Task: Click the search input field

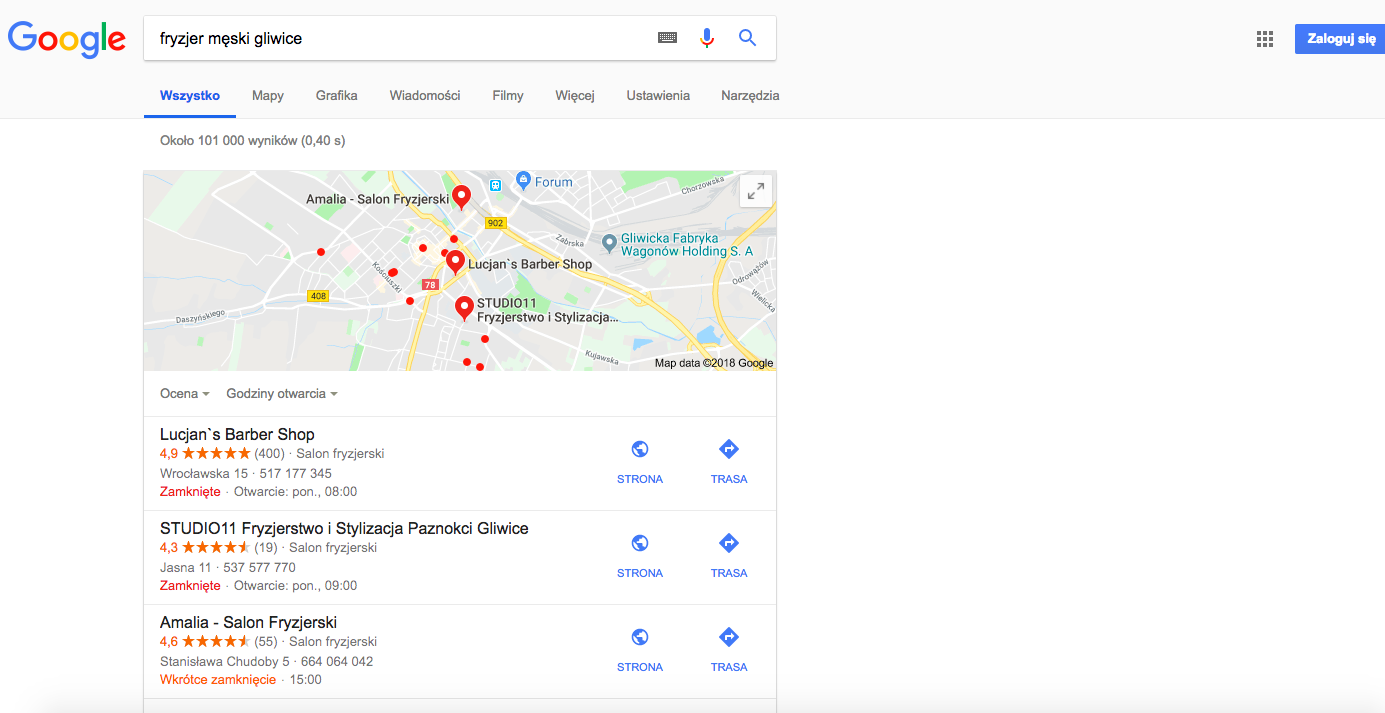Action: click(400, 38)
